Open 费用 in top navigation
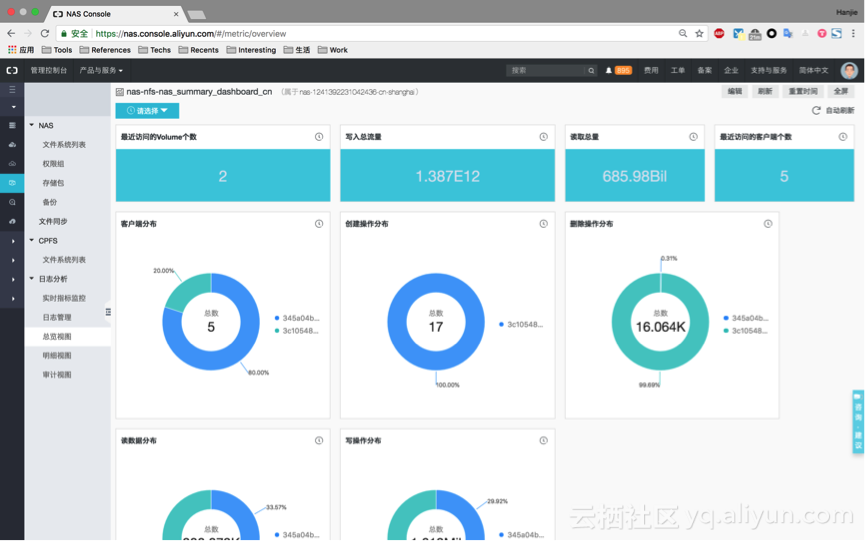This screenshot has width=865, height=541. (651, 71)
